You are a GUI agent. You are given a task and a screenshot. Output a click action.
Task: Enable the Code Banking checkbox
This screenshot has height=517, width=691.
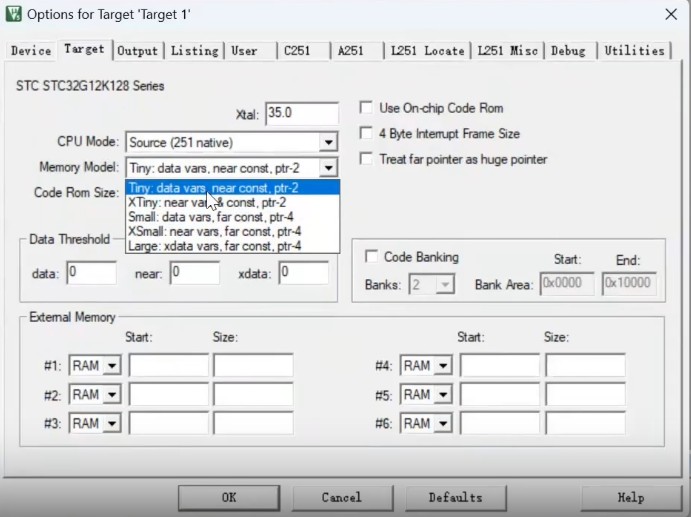[373, 257]
